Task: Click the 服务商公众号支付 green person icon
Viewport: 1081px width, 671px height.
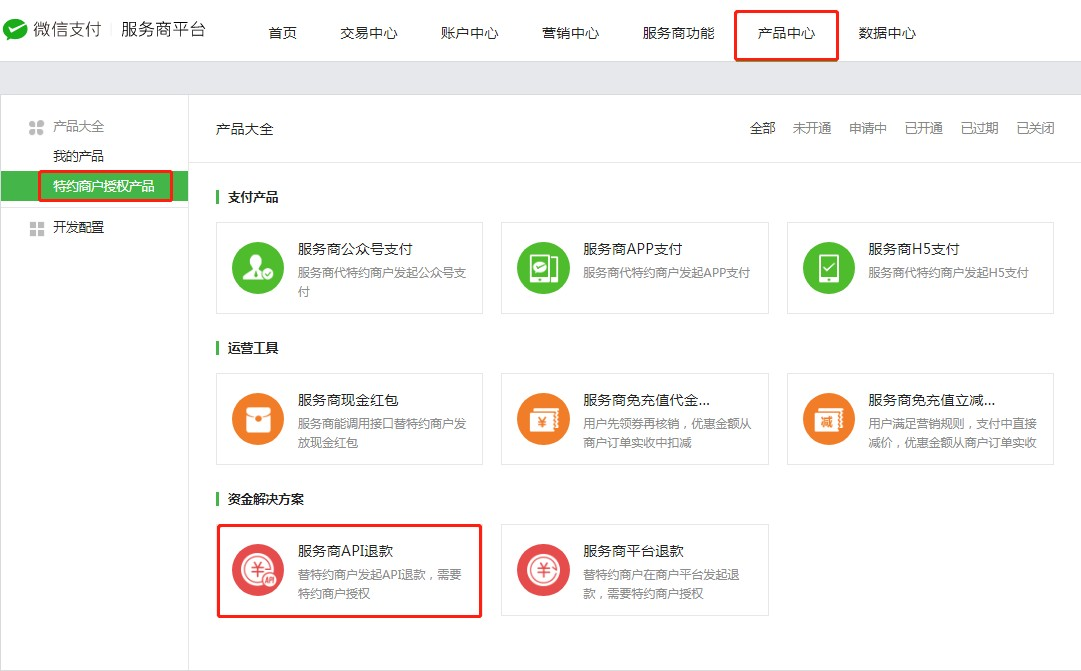Action: tap(258, 268)
